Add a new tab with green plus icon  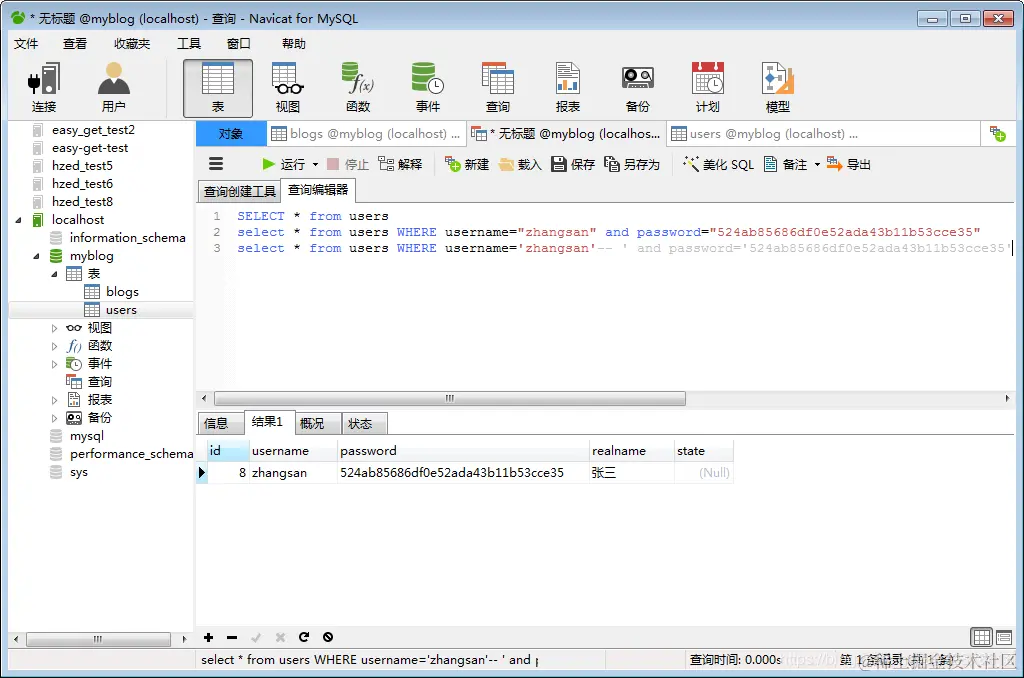(997, 134)
